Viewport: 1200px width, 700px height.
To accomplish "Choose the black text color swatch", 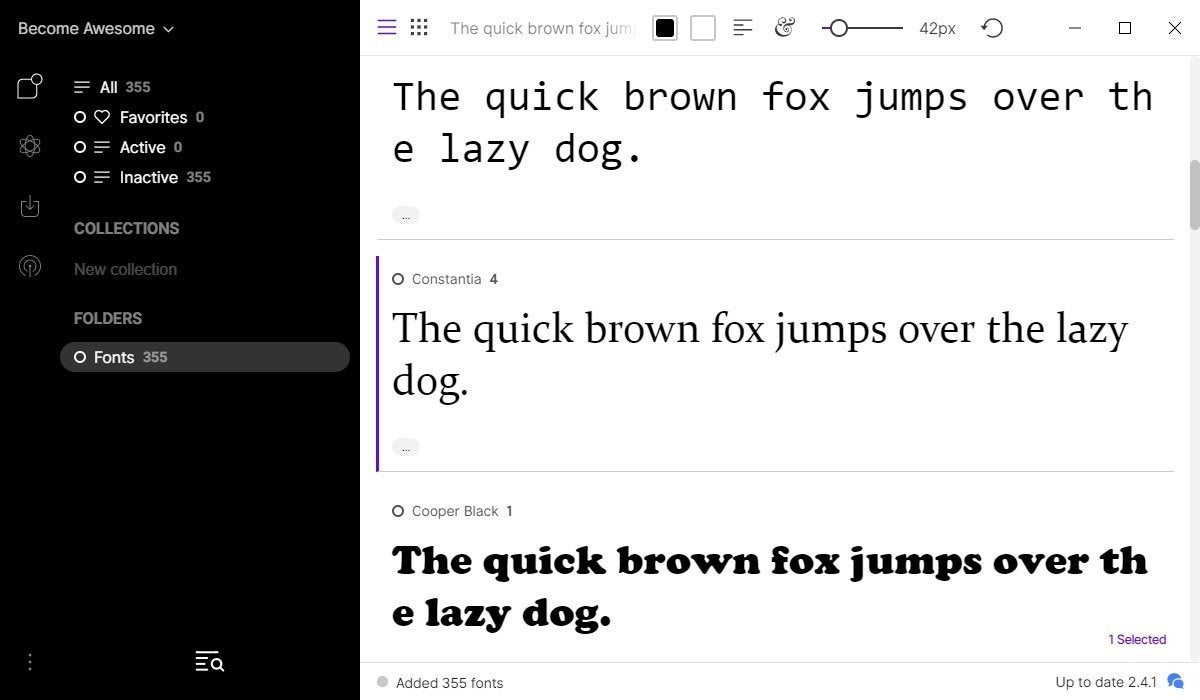I will pyautogui.click(x=665, y=28).
